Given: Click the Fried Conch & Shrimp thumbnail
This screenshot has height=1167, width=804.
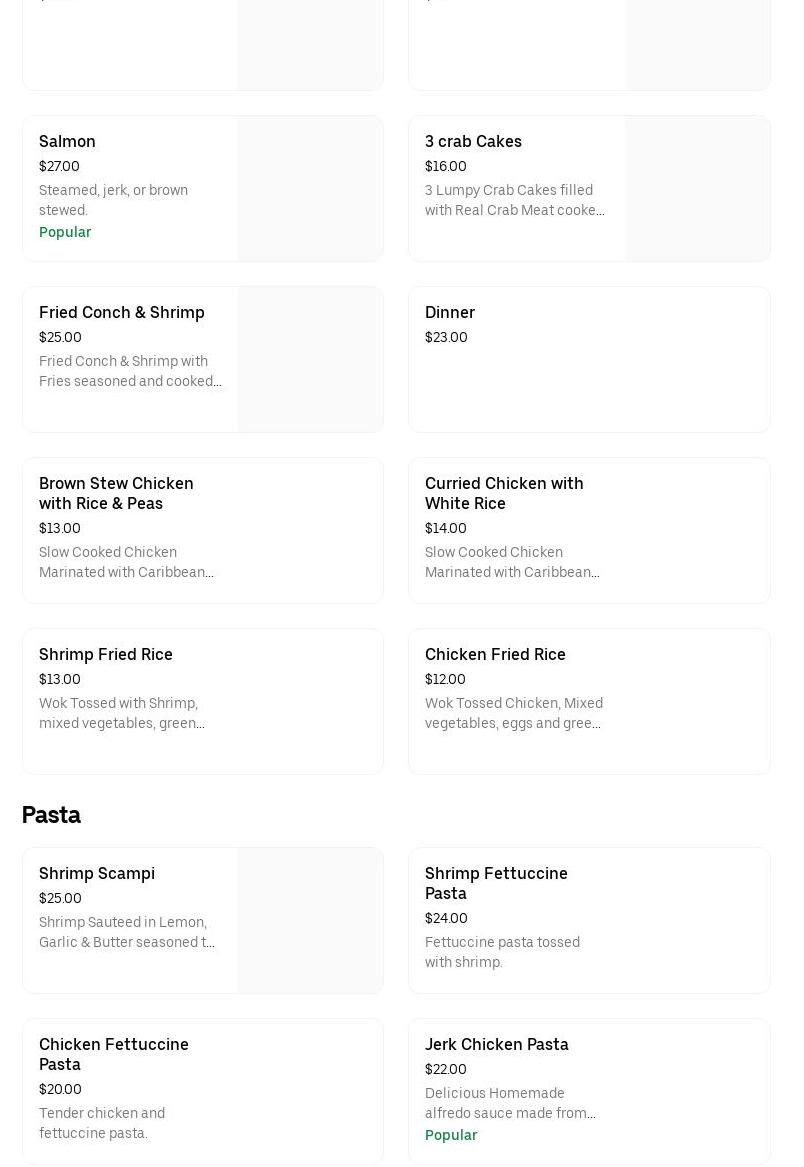Looking at the screenshot, I should (310, 360).
